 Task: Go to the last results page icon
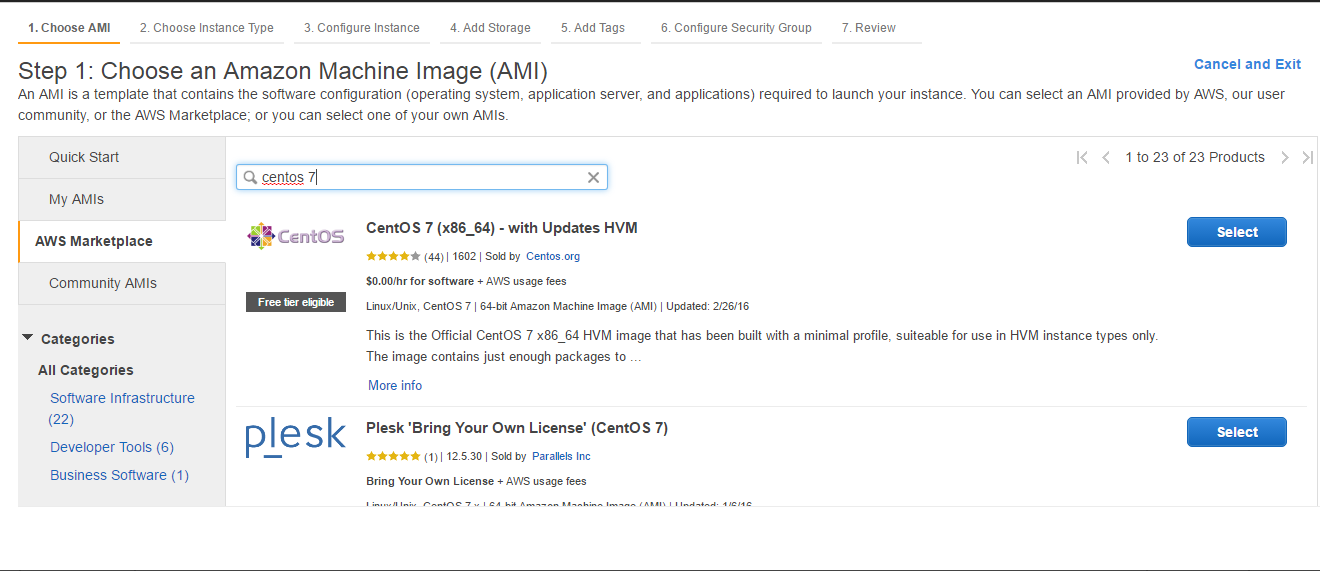[1307, 157]
